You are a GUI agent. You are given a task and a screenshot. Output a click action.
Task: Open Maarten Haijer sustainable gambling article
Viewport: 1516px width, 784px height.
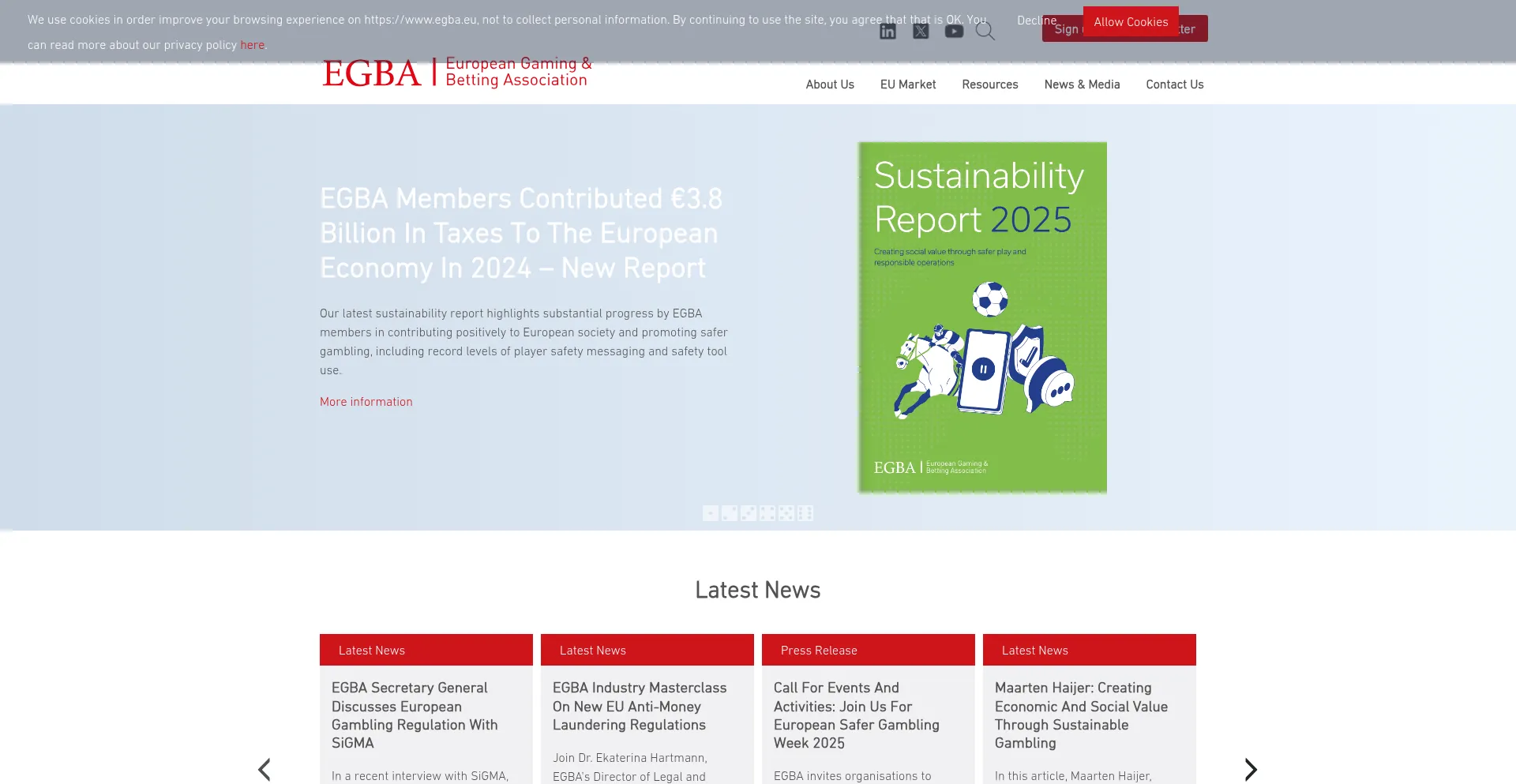tap(1081, 715)
